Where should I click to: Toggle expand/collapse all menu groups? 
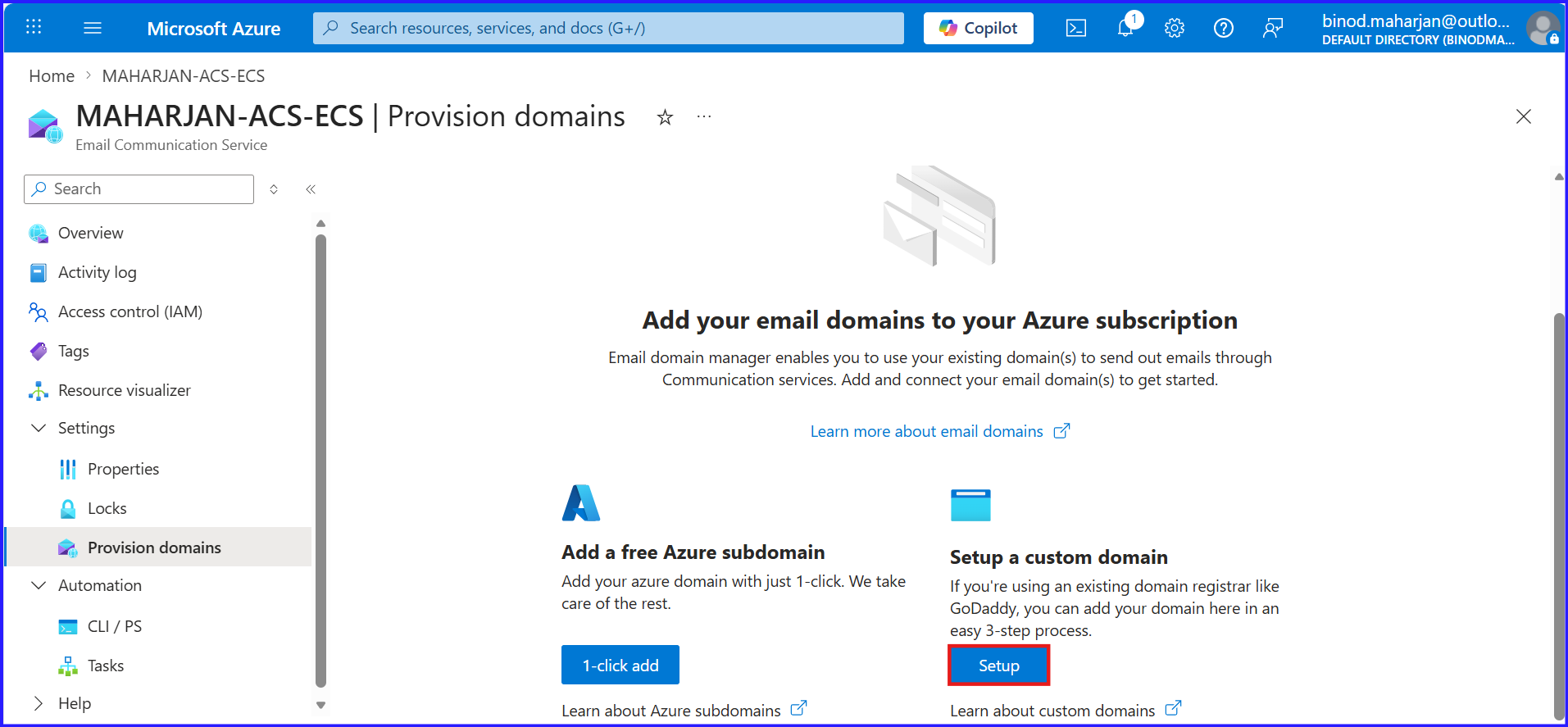pyautogui.click(x=274, y=189)
